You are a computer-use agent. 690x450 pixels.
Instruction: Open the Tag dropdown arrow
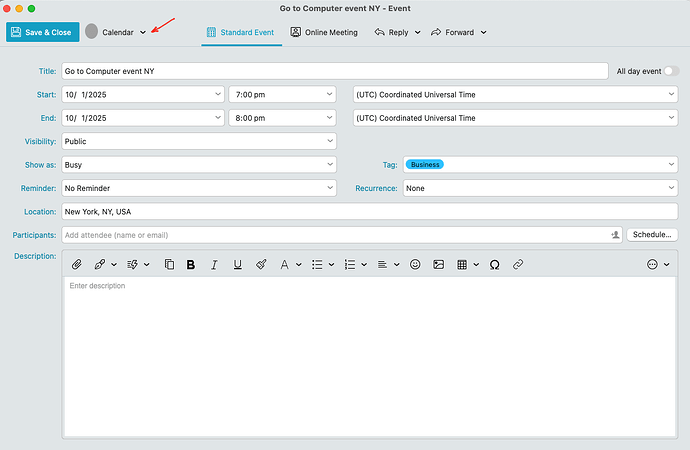click(671, 164)
